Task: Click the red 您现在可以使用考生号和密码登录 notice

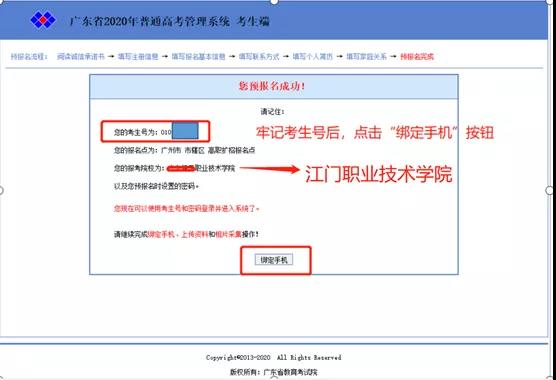Action: click(x=187, y=208)
